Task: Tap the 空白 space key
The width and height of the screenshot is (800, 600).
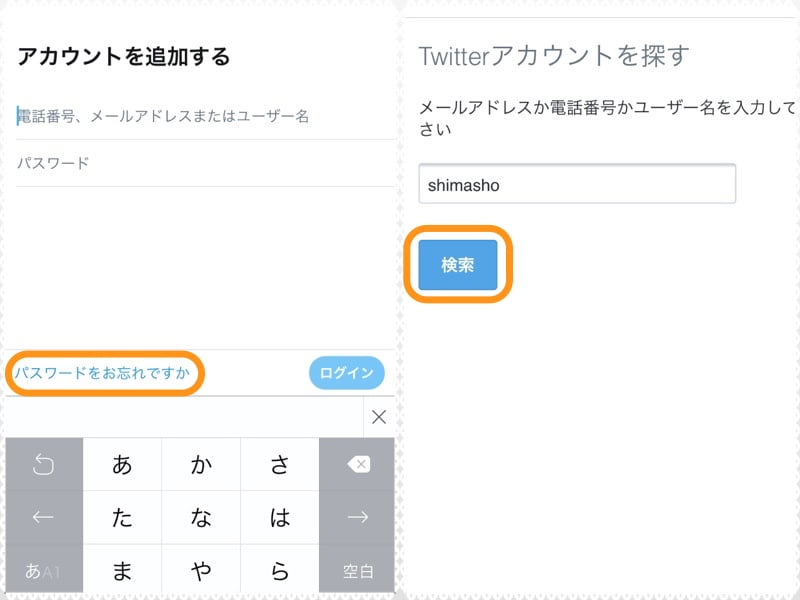Action: [359, 571]
